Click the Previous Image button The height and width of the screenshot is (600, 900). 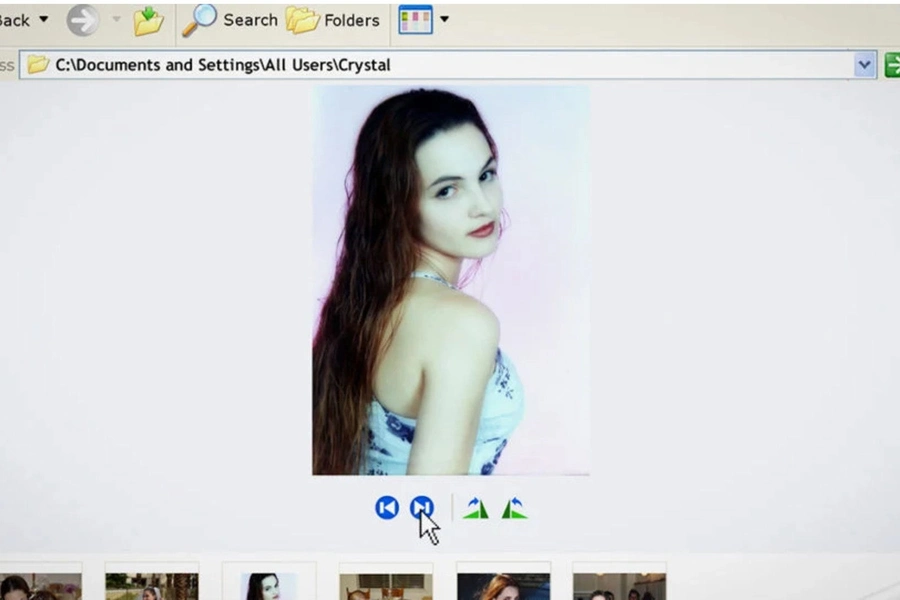click(387, 508)
